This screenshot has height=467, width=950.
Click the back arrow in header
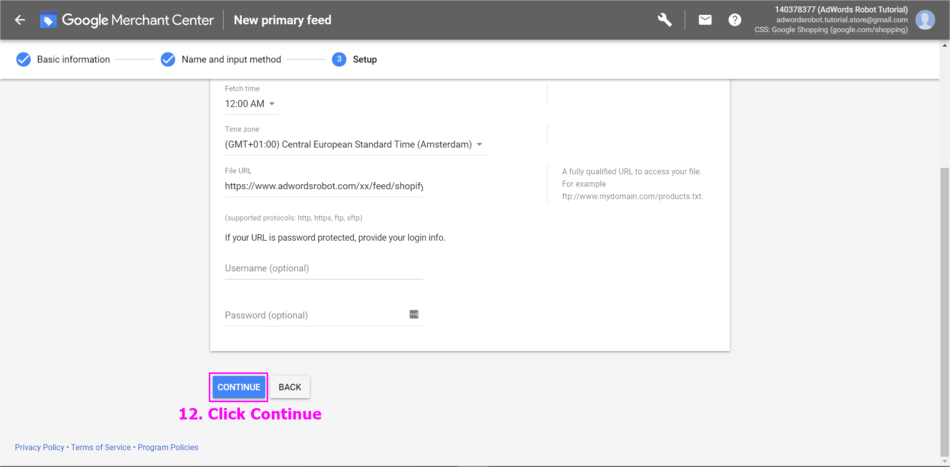[20, 20]
